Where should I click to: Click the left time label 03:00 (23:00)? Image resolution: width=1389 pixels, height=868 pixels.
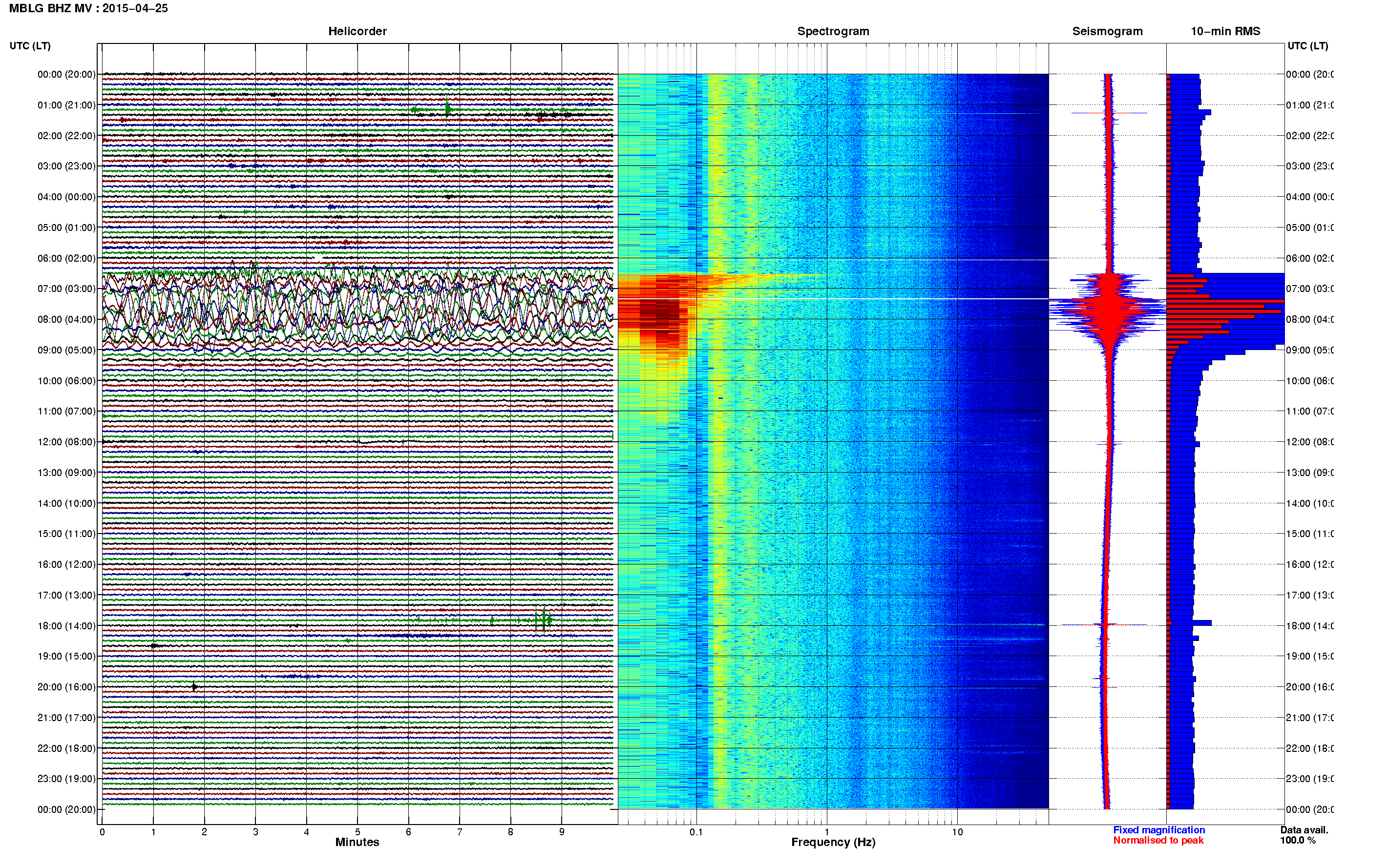(66, 166)
